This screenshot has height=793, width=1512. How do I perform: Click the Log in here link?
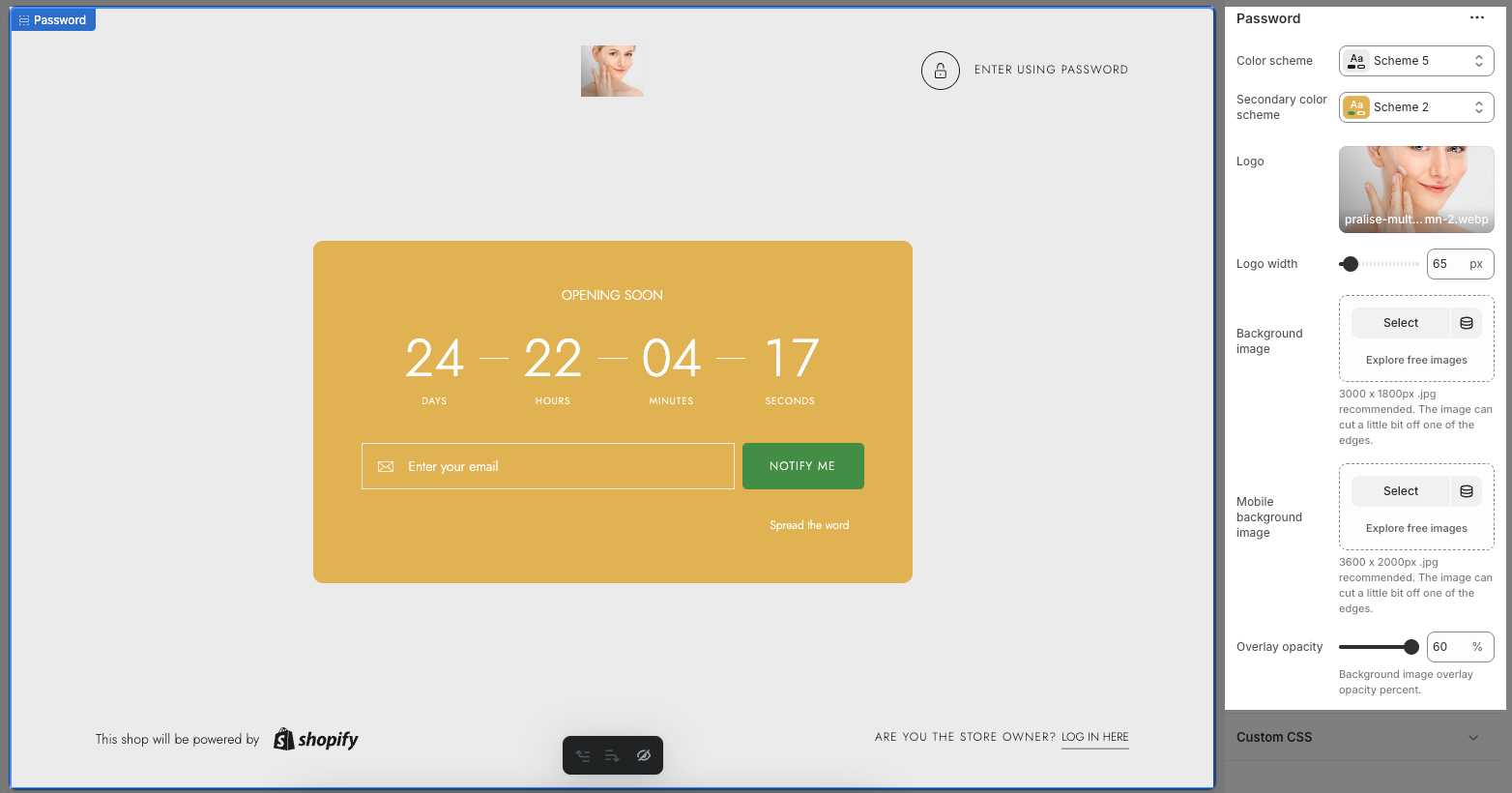click(1094, 737)
